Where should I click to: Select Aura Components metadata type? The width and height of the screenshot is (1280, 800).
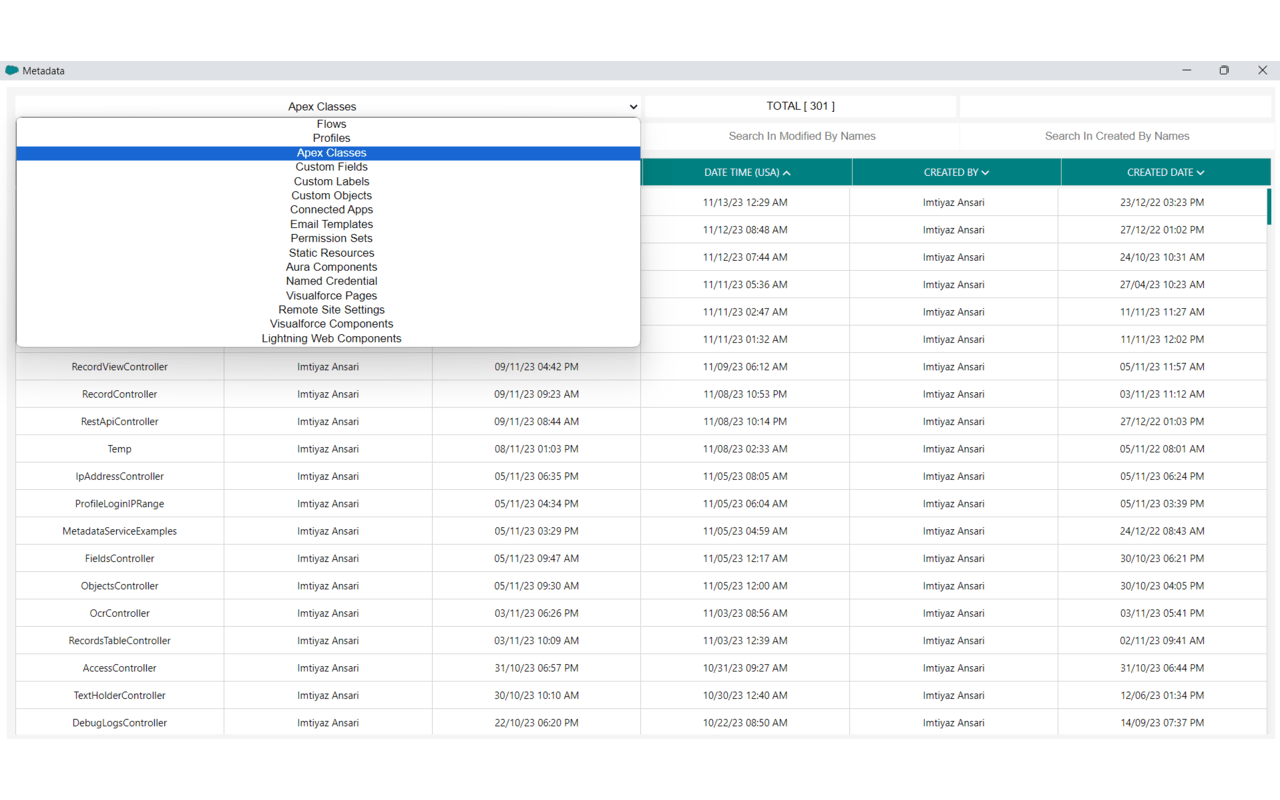[x=331, y=267]
